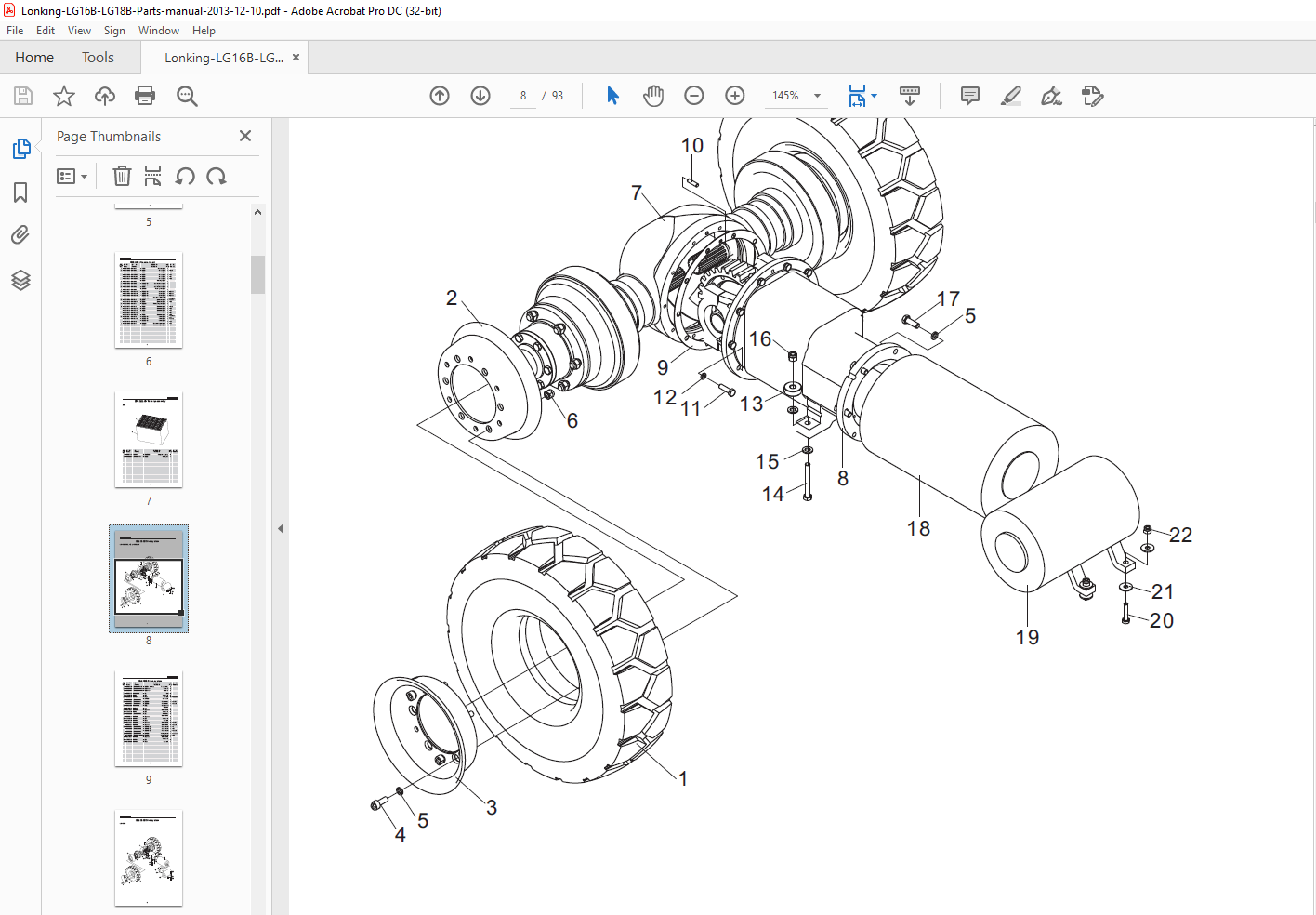The height and width of the screenshot is (915, 1316).
Task: Click the Stamp/share review icon
Action: [x=1093, y=96]
